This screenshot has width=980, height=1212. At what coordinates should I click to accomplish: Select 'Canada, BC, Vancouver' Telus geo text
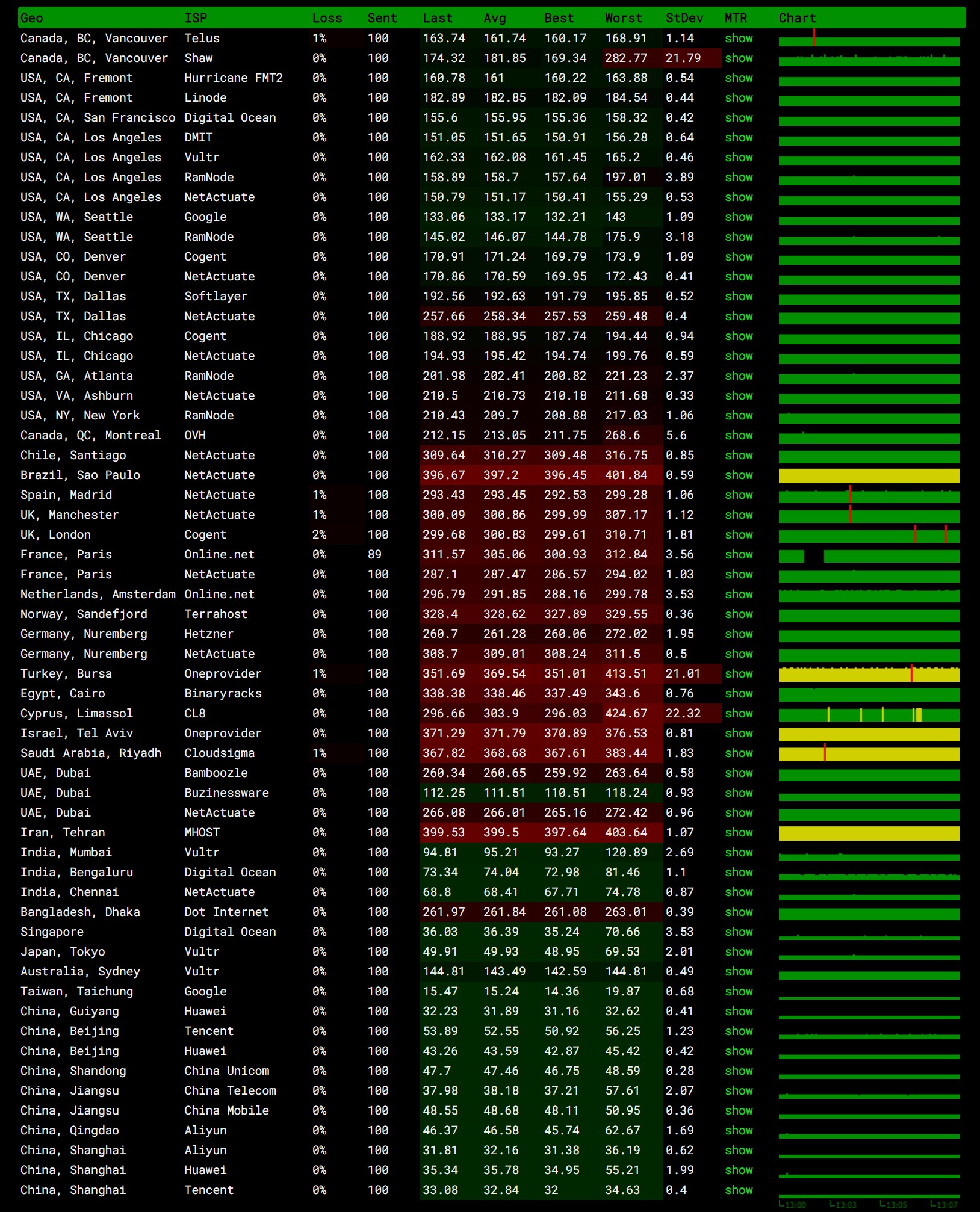click(x=94, y=38)
